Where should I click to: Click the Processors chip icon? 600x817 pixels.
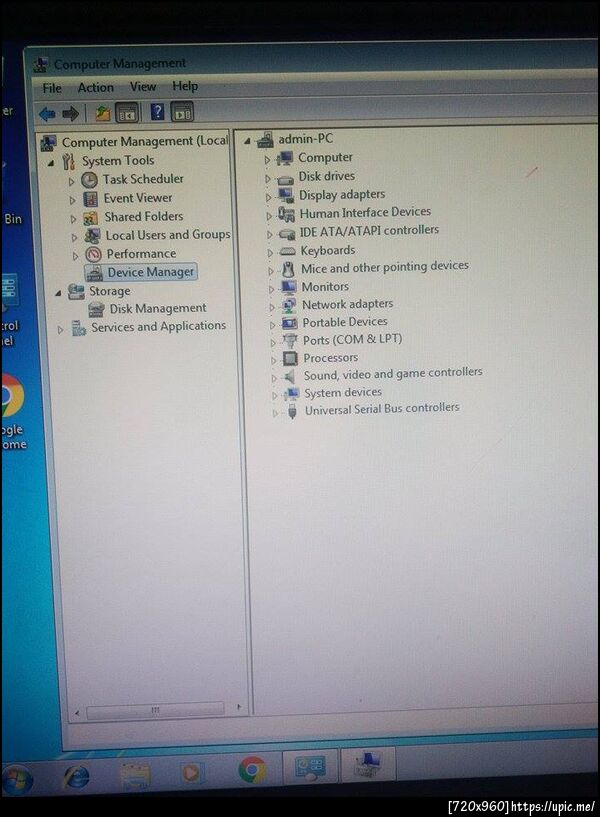tap(290, 358)
